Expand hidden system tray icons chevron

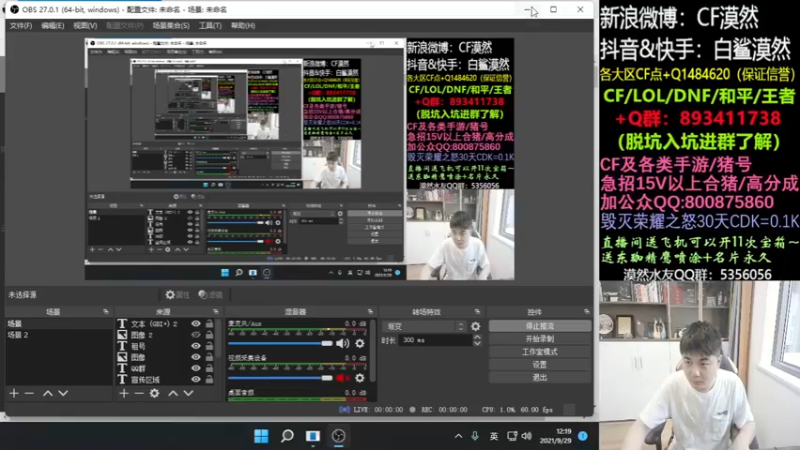(458, 436)
